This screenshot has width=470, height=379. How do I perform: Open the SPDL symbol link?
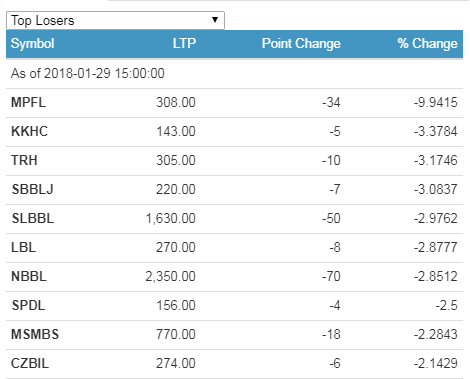[28, 305]
